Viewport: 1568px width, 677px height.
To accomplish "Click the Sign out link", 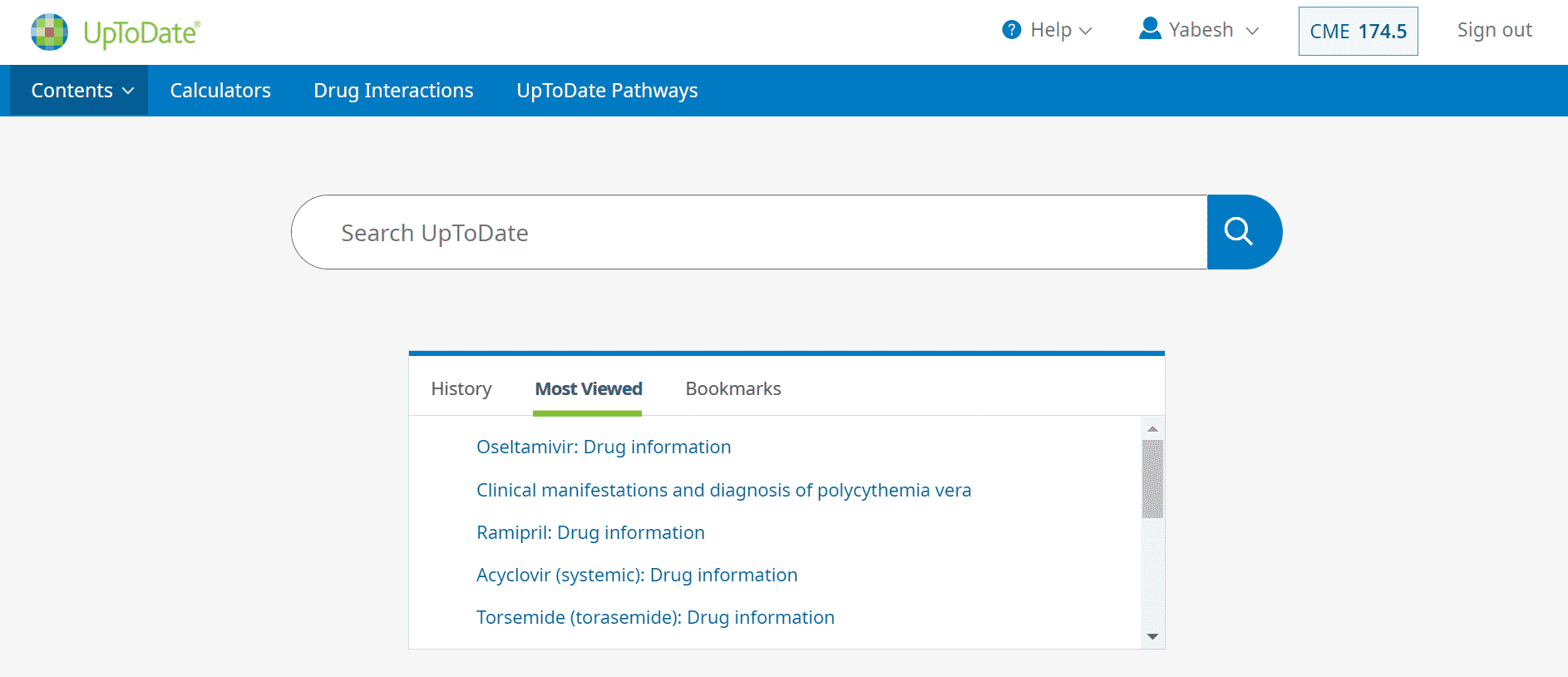I will (x=1494, y=30).
